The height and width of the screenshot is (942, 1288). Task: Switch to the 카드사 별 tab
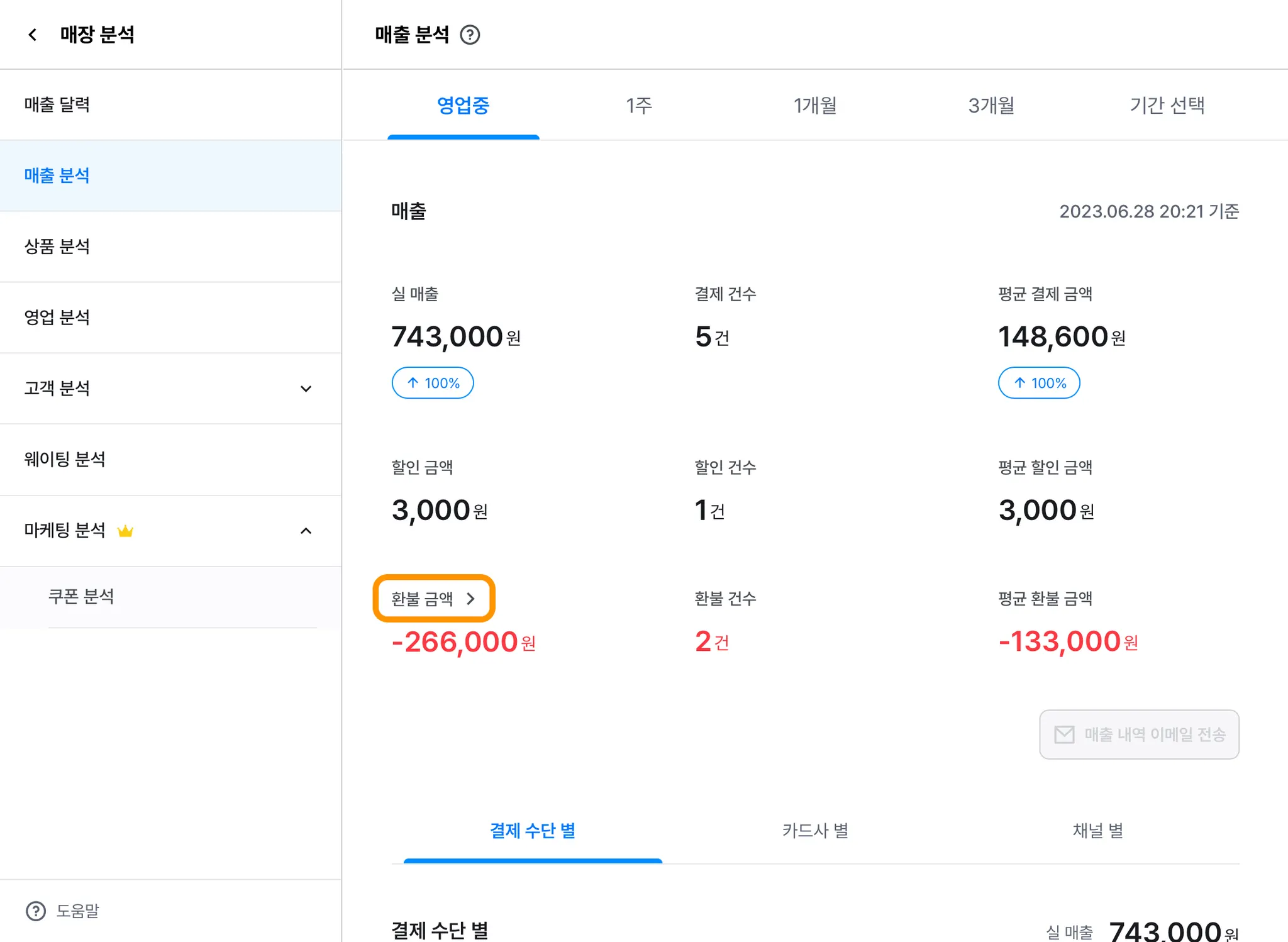click(x=815, y=831)
